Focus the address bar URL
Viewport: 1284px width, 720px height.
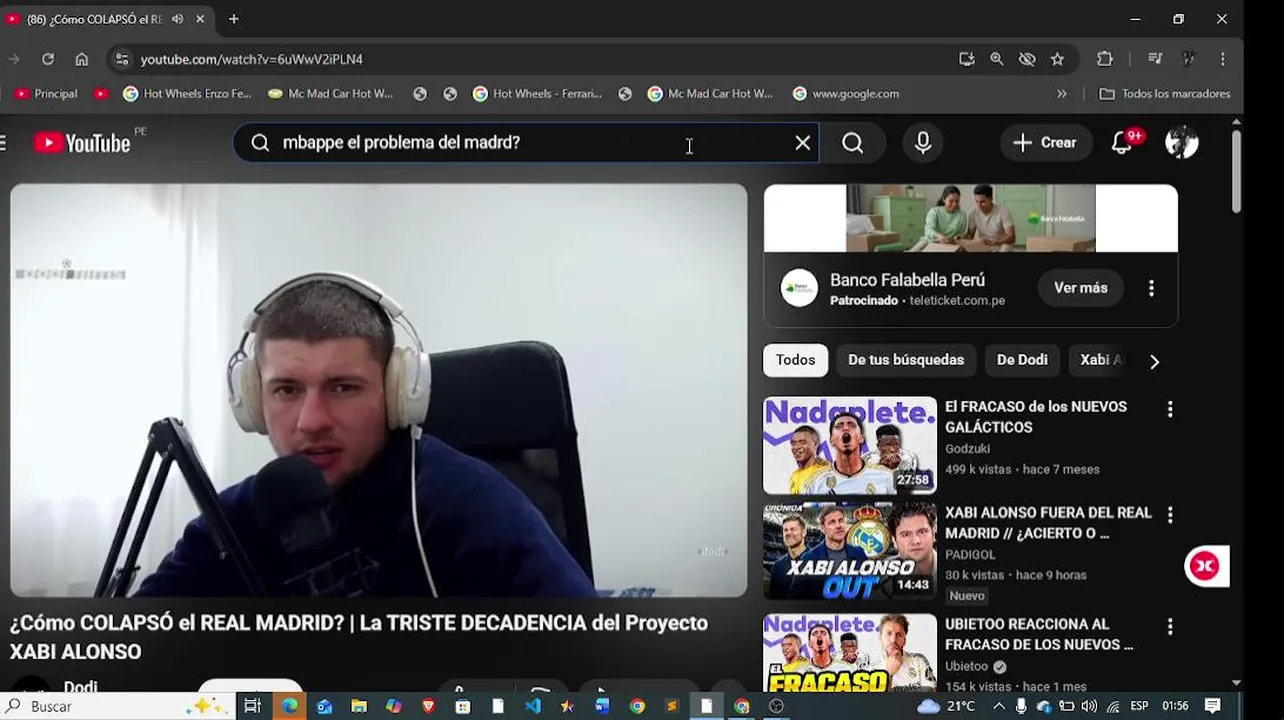tap(252, 59)
